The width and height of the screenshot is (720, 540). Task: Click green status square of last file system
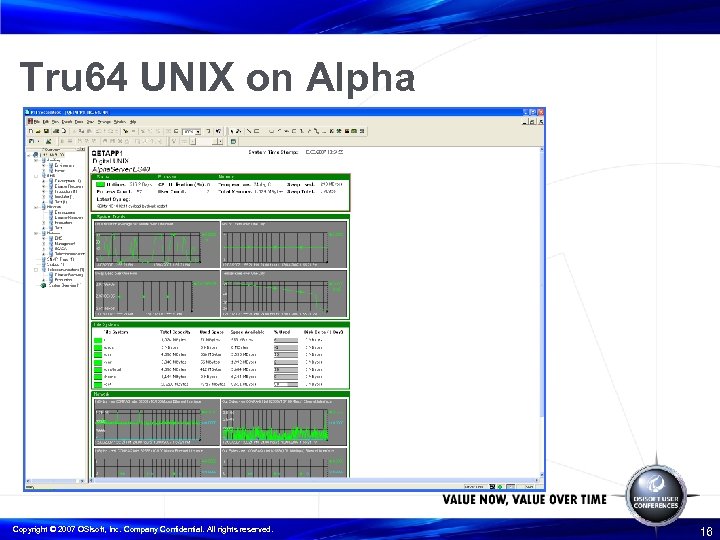tap(98, 384)
